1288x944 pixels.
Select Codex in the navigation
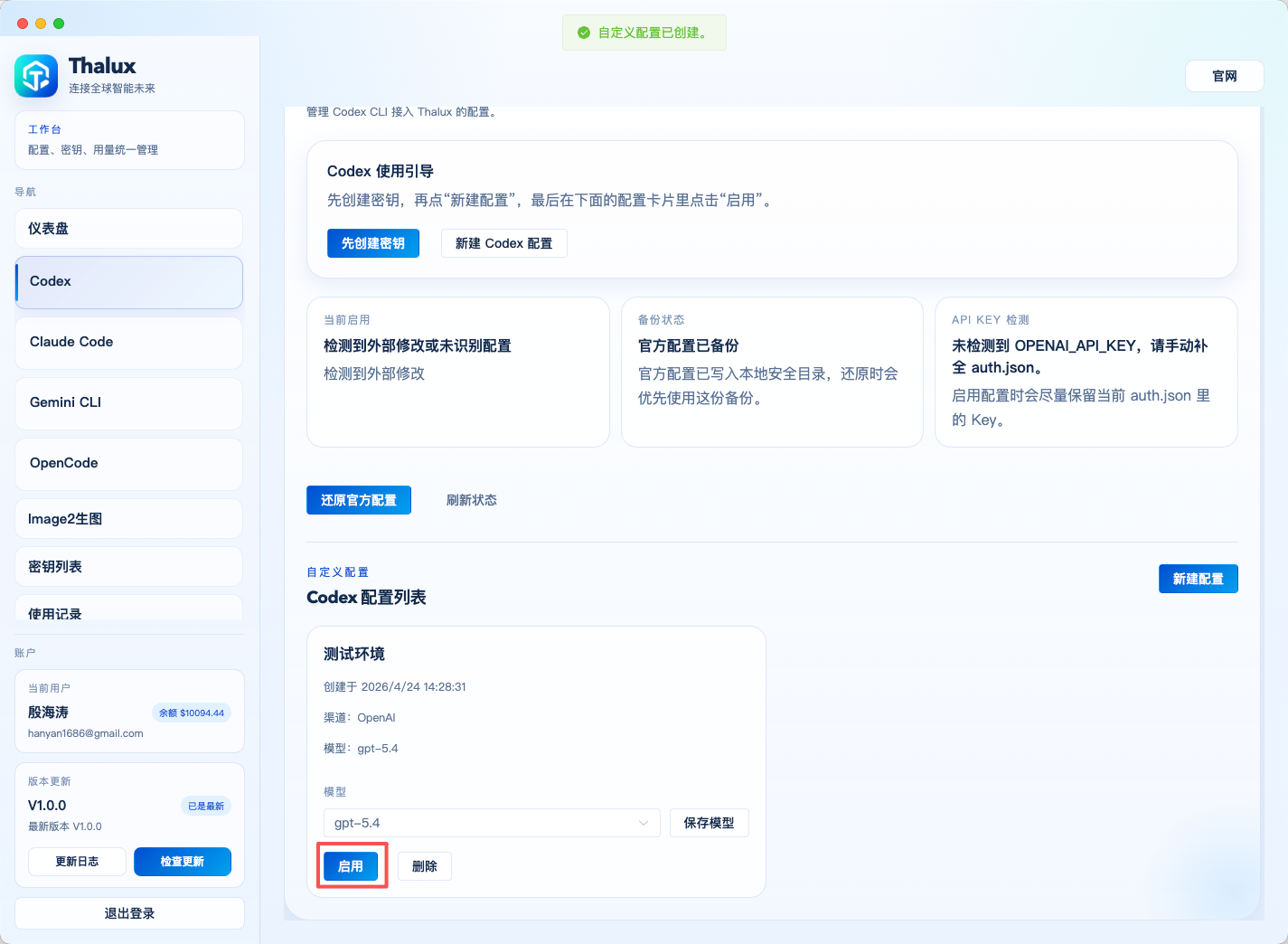coord(128,282)
